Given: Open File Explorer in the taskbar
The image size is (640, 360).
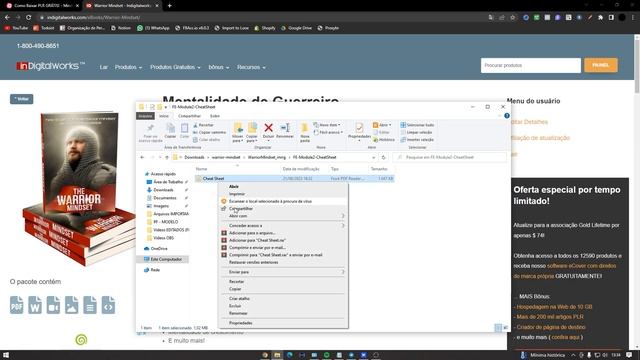Looking at the screenshot, I should coord(277,355).
